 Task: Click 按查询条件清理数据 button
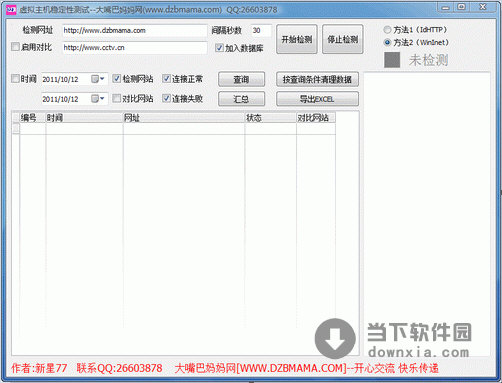point(317,79)
